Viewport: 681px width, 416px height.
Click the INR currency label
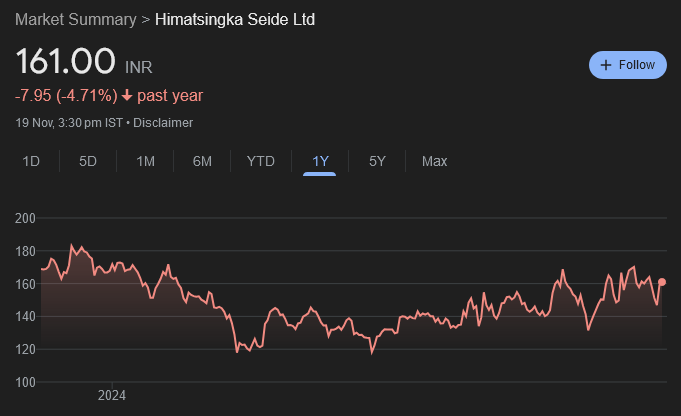[139, 67]
